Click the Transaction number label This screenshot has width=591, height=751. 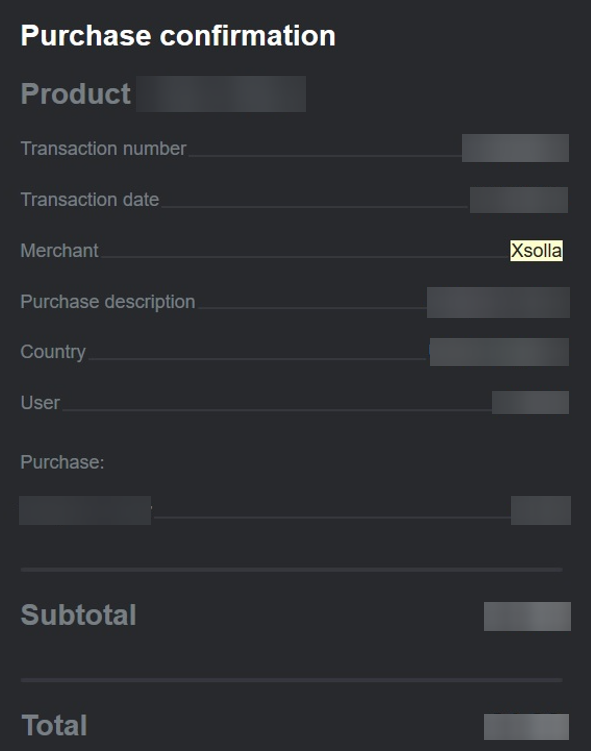[x=103, y=148]
